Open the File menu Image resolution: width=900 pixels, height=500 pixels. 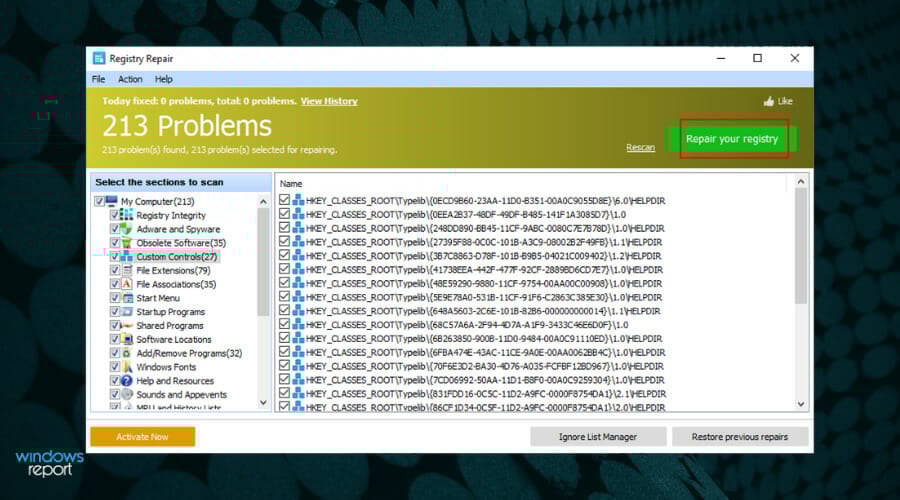[99, 79]
